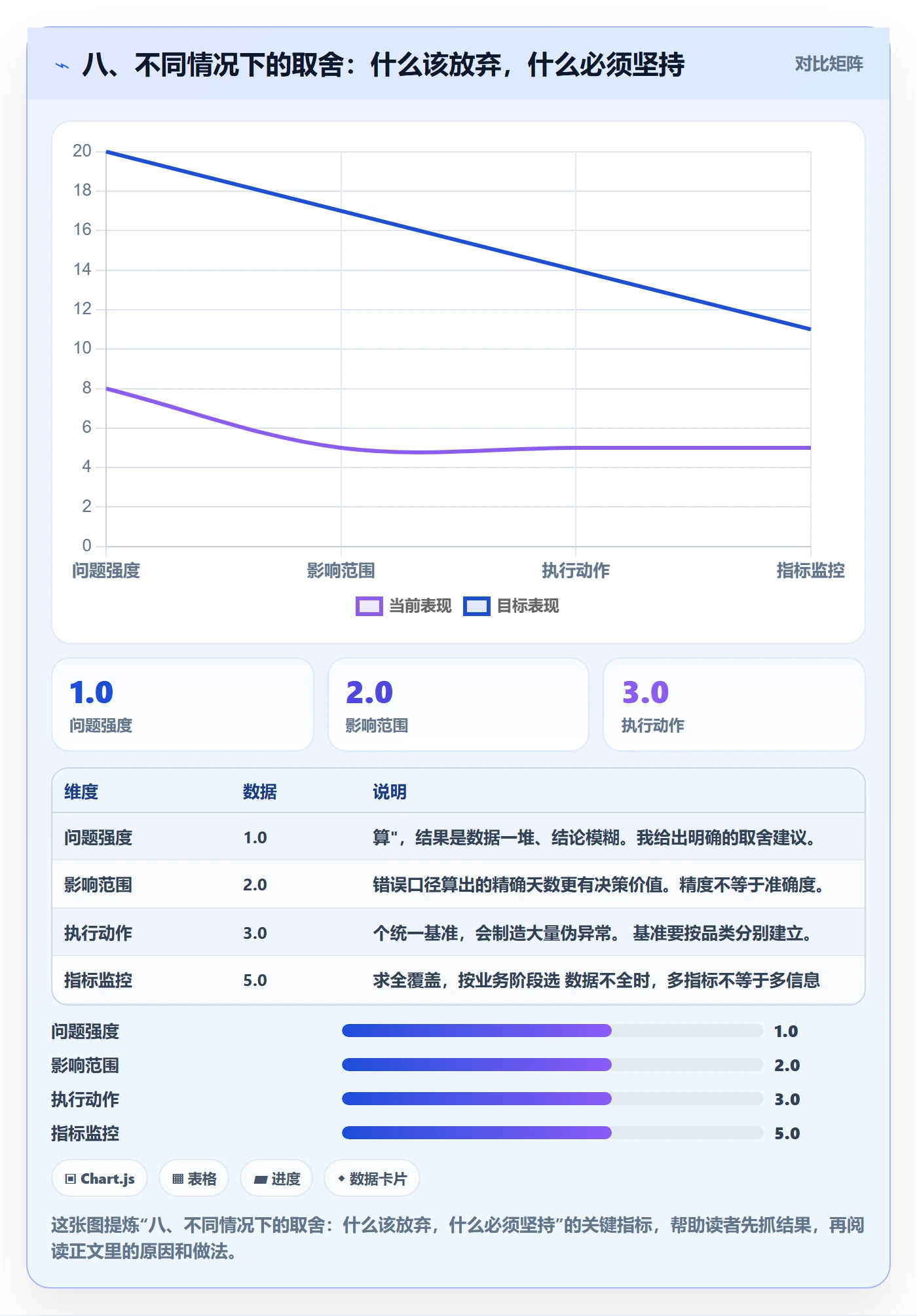Image resolution: width=917 pixels, height=1316 pixels.
Task: Select the 指标监控 table row cell
Action: [98, 980]
